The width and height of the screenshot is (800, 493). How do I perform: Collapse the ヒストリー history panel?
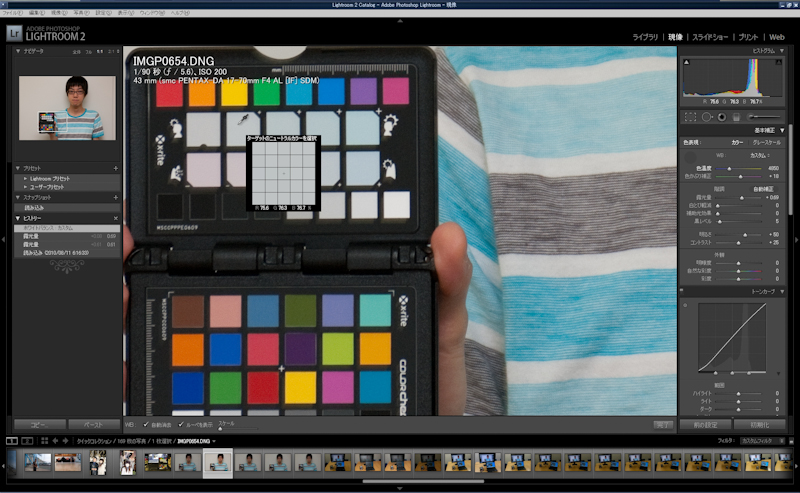click(x=18, y=218)
